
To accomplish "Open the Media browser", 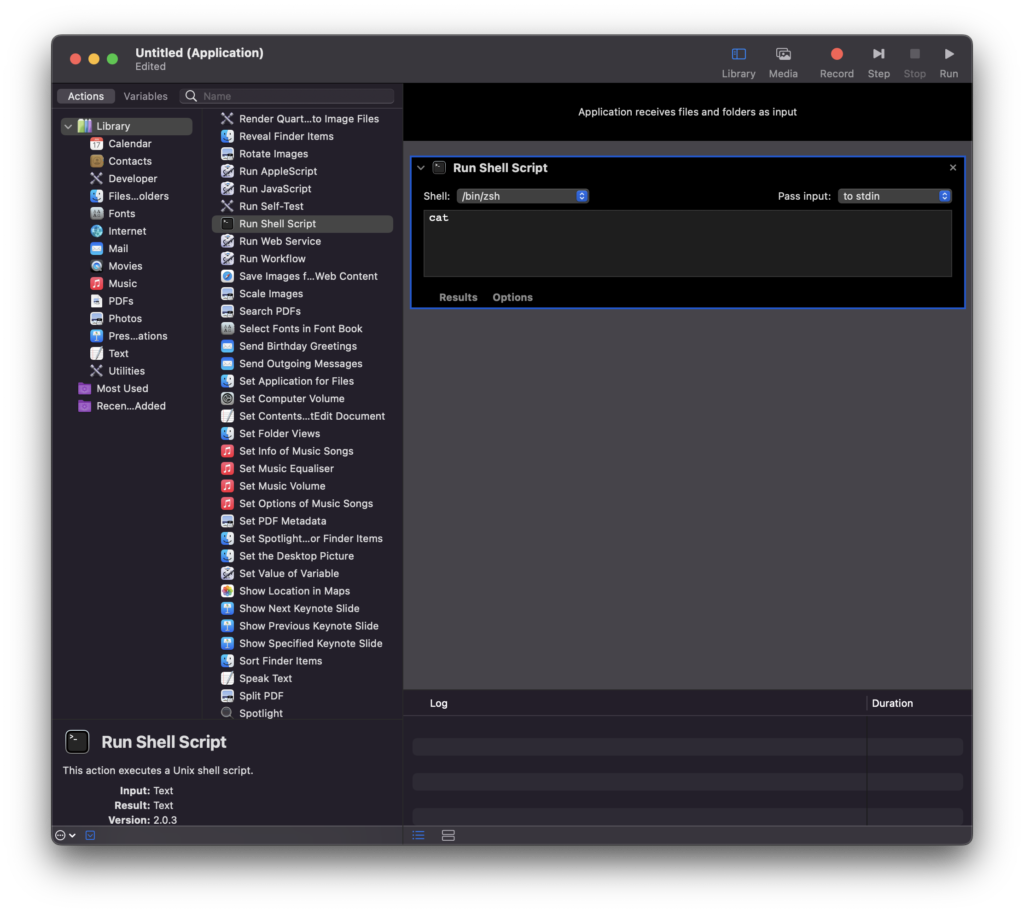I will pyautogui.click(x=782, y=62).
